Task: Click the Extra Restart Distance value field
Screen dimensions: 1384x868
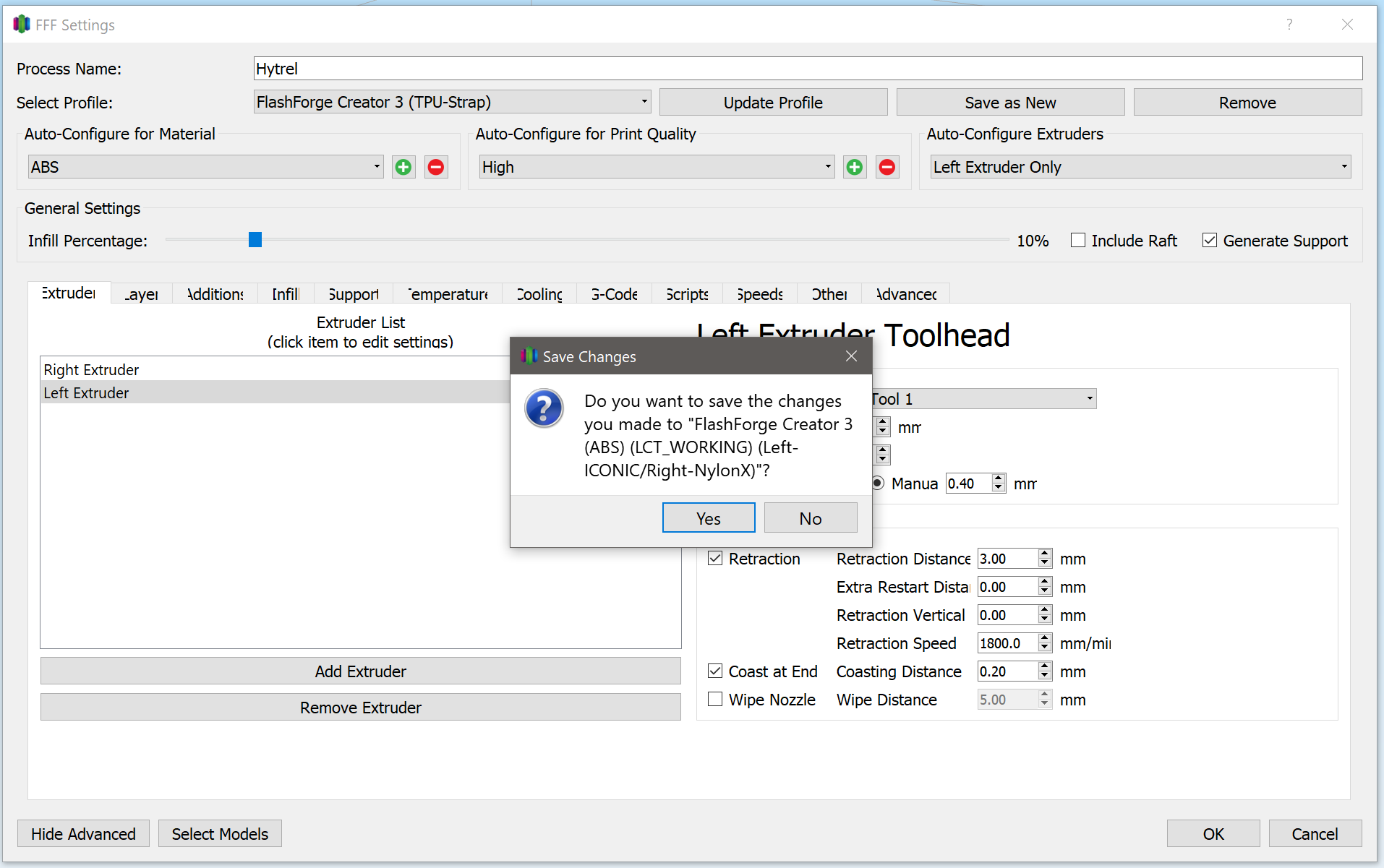Action: tap(1007, 587)
